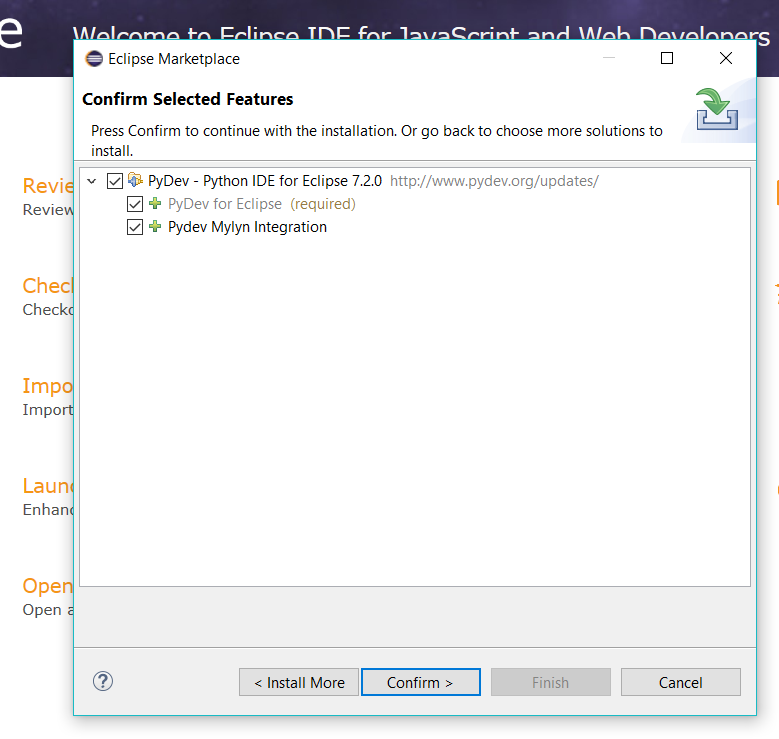
Task: Toggle the PyDev for Eclipse (required) checkbox
Action: pos(135,204)
